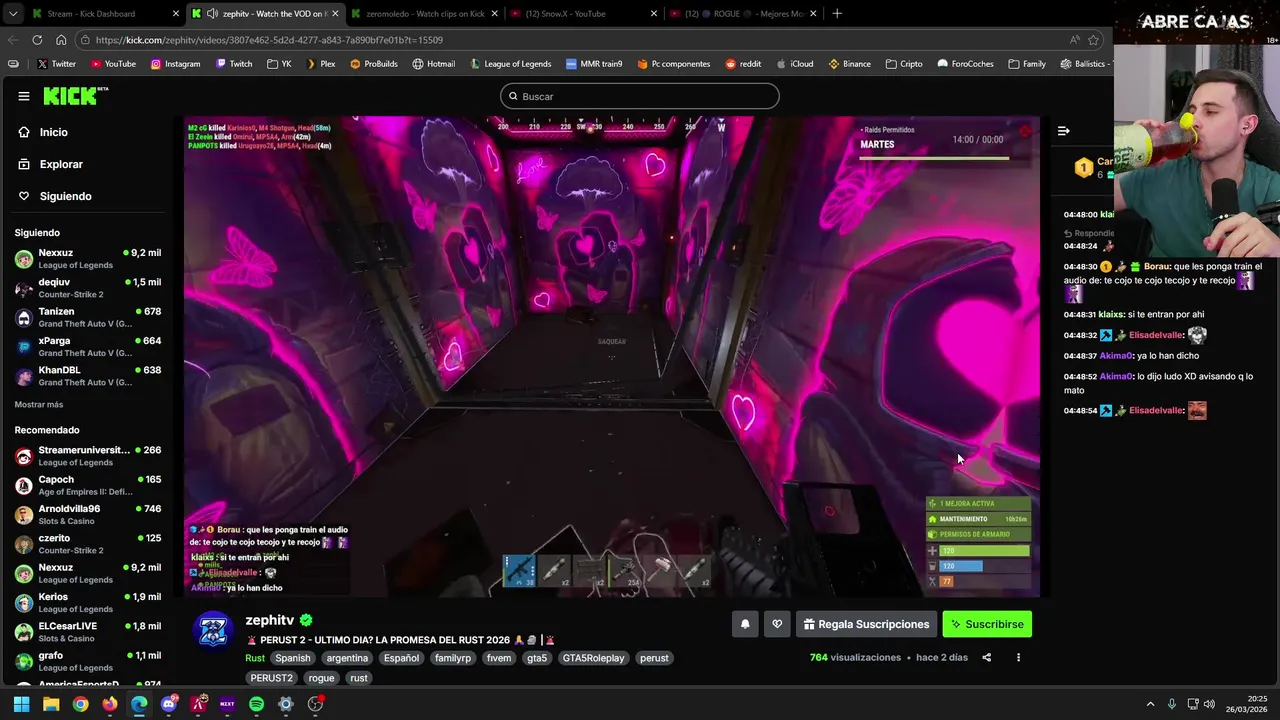
Task: Open Arnoldvilla96's Slots & Casino channel
Action: (x=88, y=514)
